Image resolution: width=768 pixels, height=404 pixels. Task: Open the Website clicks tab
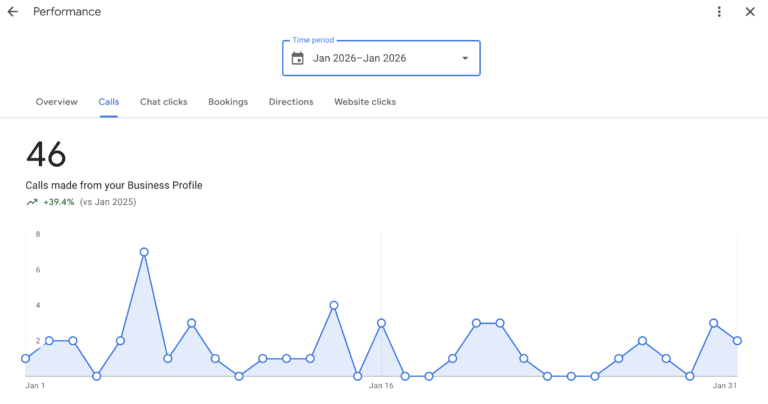[x=365, y=102]
